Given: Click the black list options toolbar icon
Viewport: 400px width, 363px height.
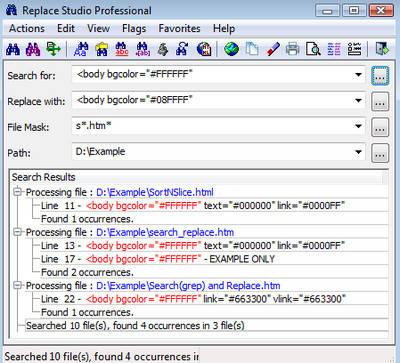Looking at the screenshot, I should [354, 50].
